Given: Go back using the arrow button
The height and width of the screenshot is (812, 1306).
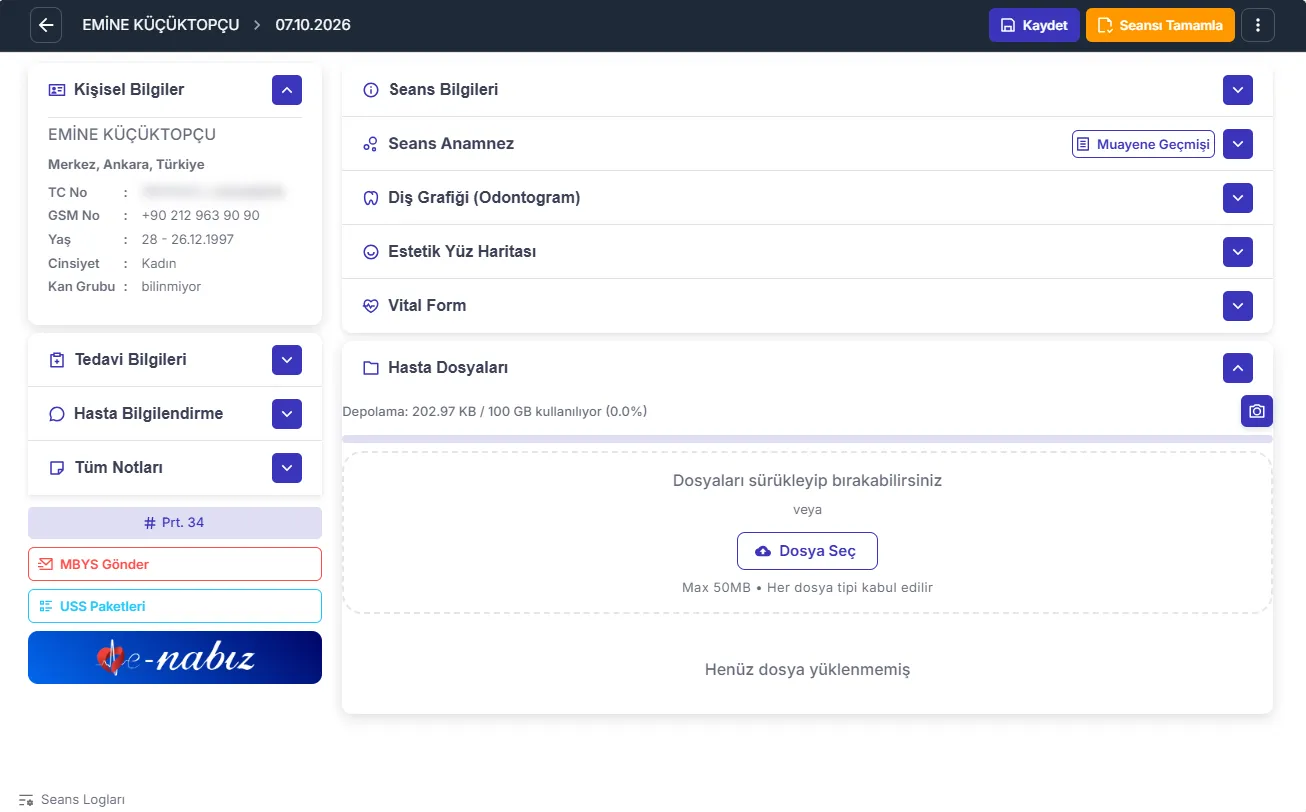Looking at the screenshot, I should click(x=46, y=25).
